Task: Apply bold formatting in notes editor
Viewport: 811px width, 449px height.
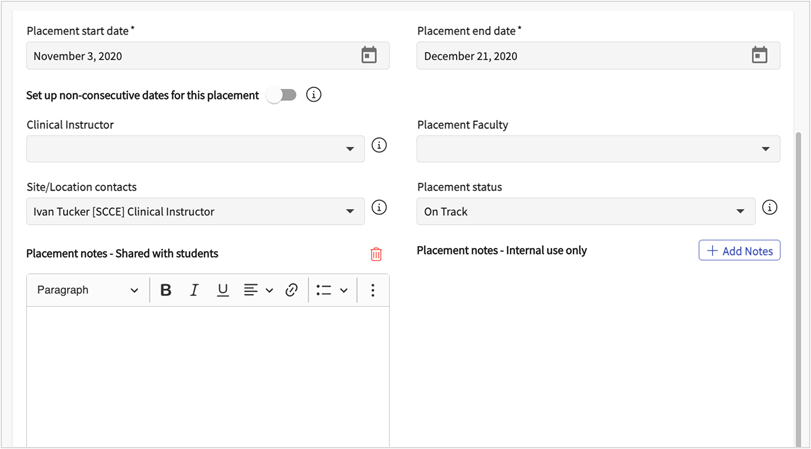Action: pyautogui.click(x=166, y=290)
